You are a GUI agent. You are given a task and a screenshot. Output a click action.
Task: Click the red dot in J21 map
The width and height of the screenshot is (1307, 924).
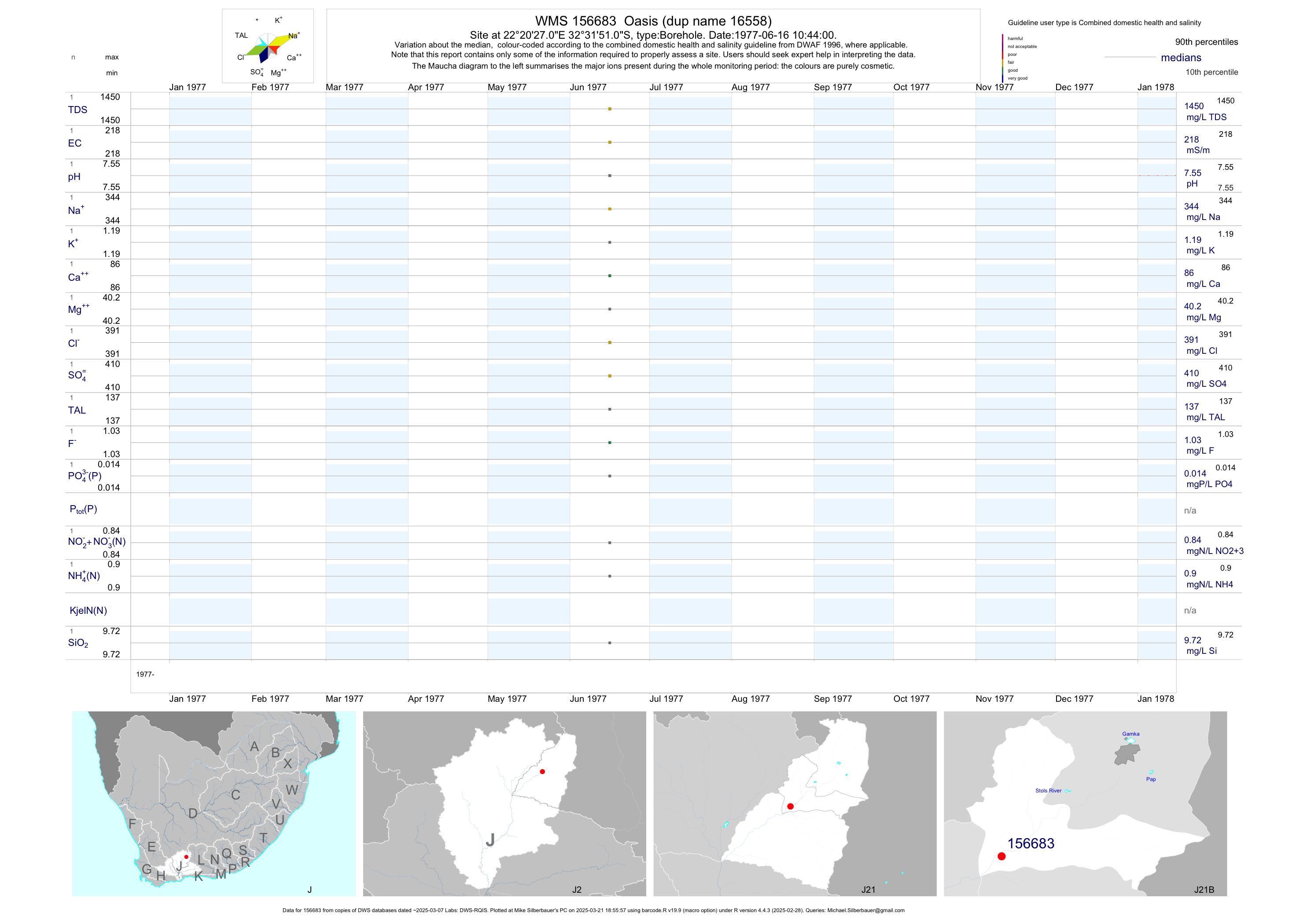pyautogui.click(x=790, y=806)
